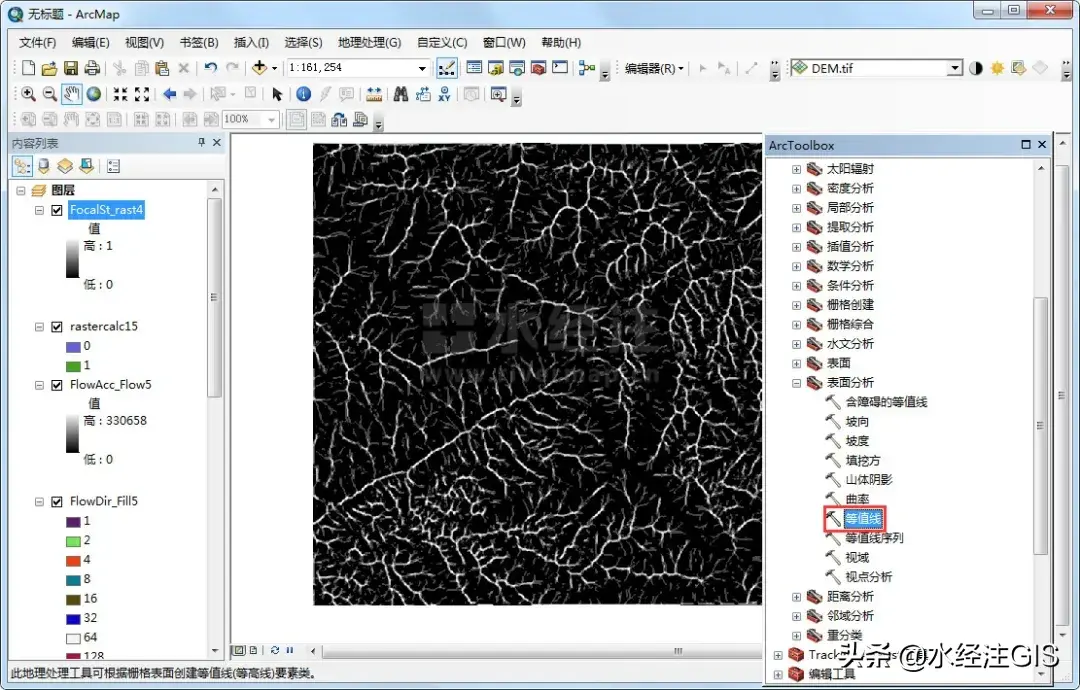
Task: Collapse the 表面分析 toolset
Action: pos(797,383)
